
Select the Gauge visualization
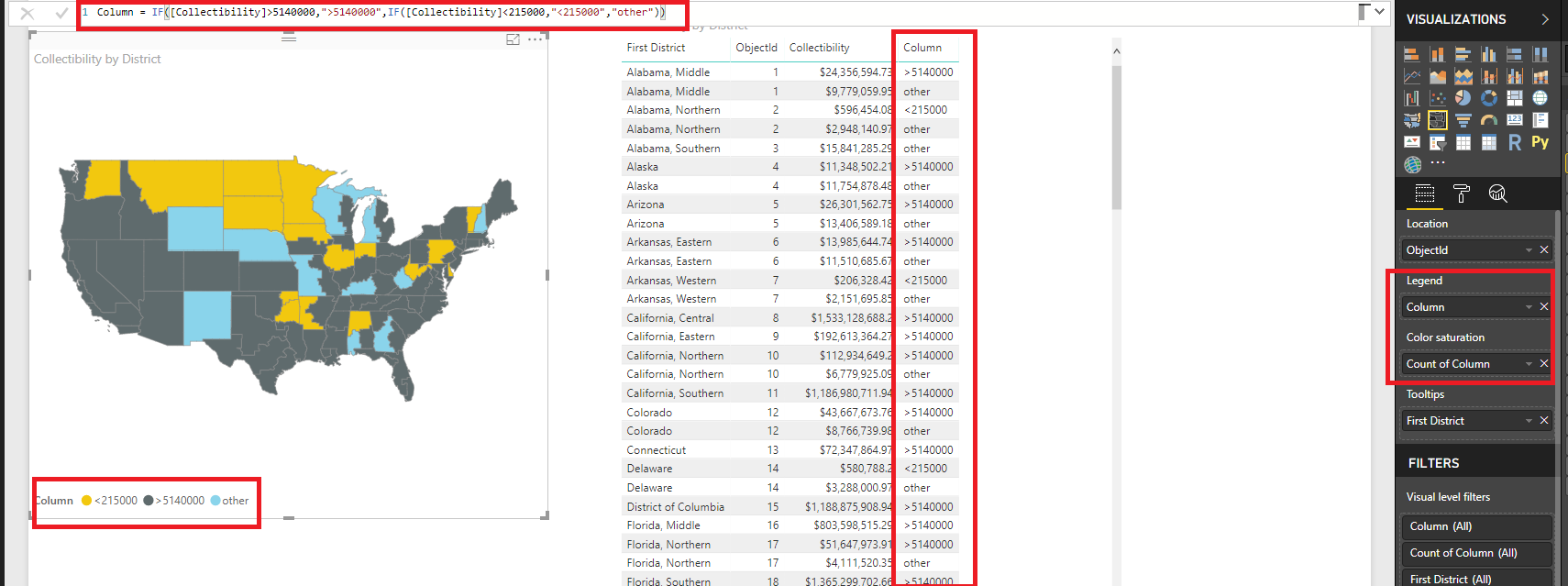coord(1488,120)
